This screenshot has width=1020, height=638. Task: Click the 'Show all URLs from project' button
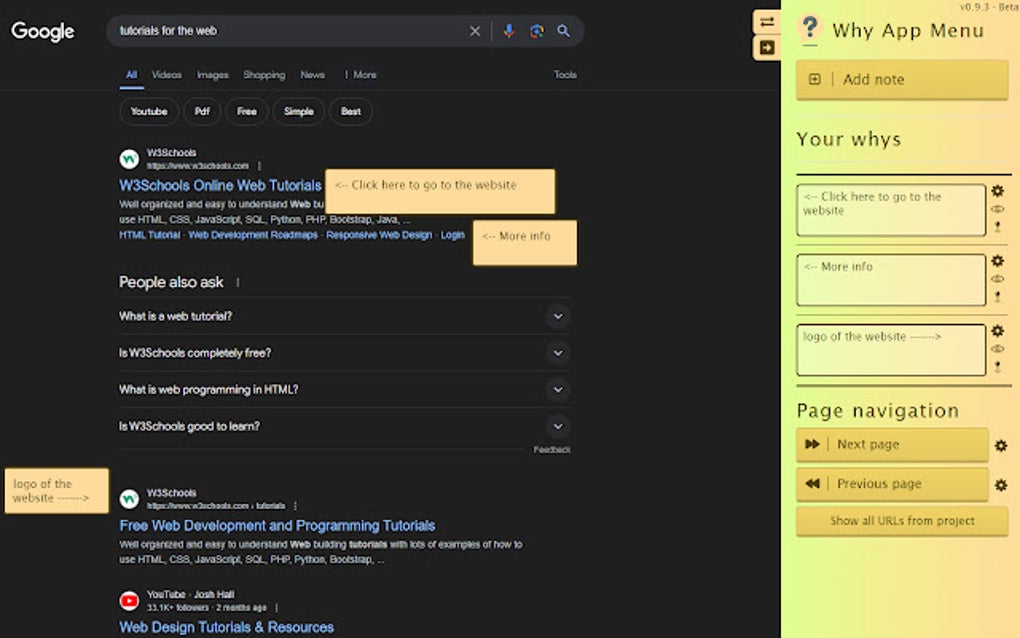pyautogui.click(x=901, y=520)
